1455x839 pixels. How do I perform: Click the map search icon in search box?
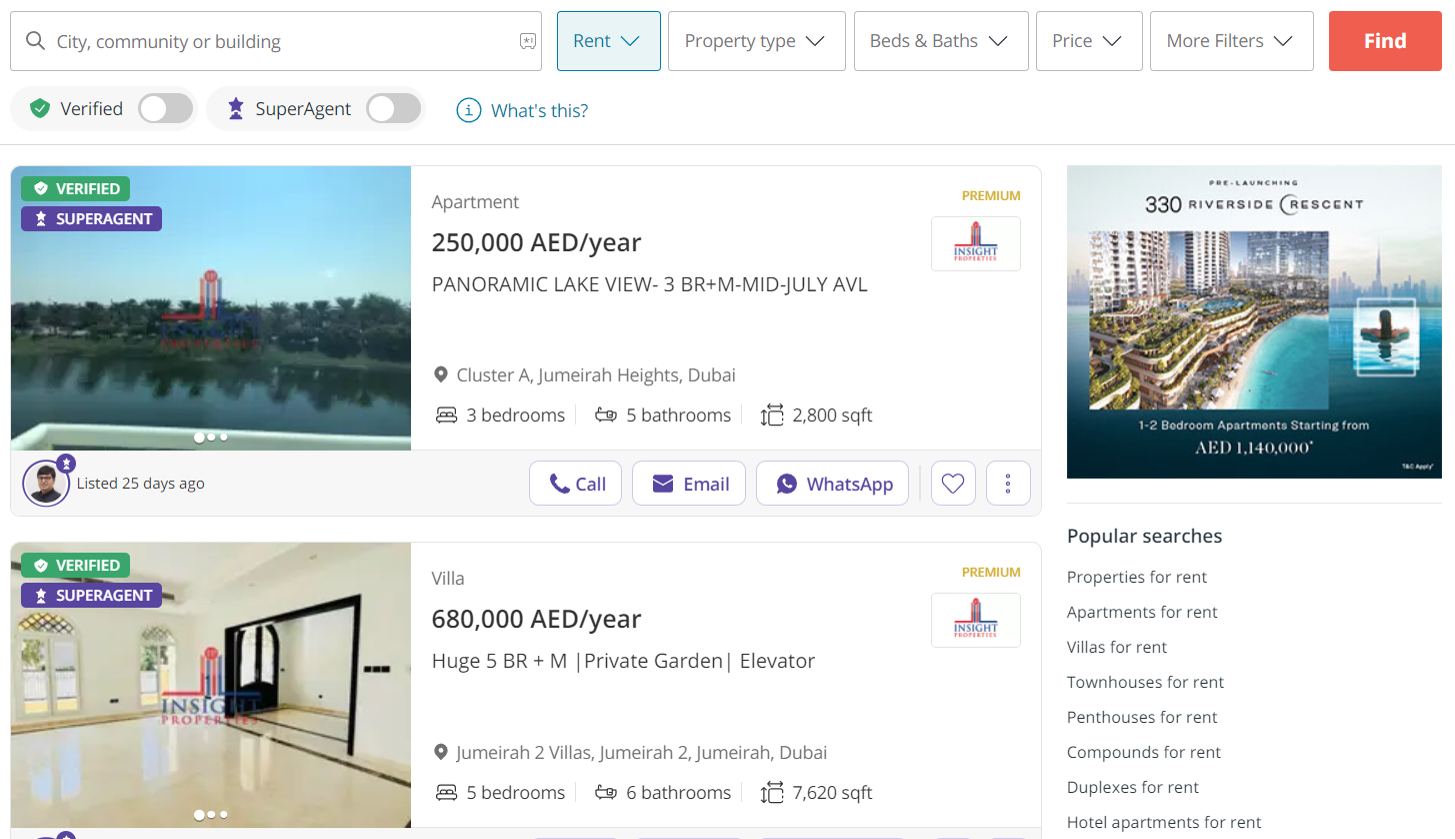pos(528,41)
